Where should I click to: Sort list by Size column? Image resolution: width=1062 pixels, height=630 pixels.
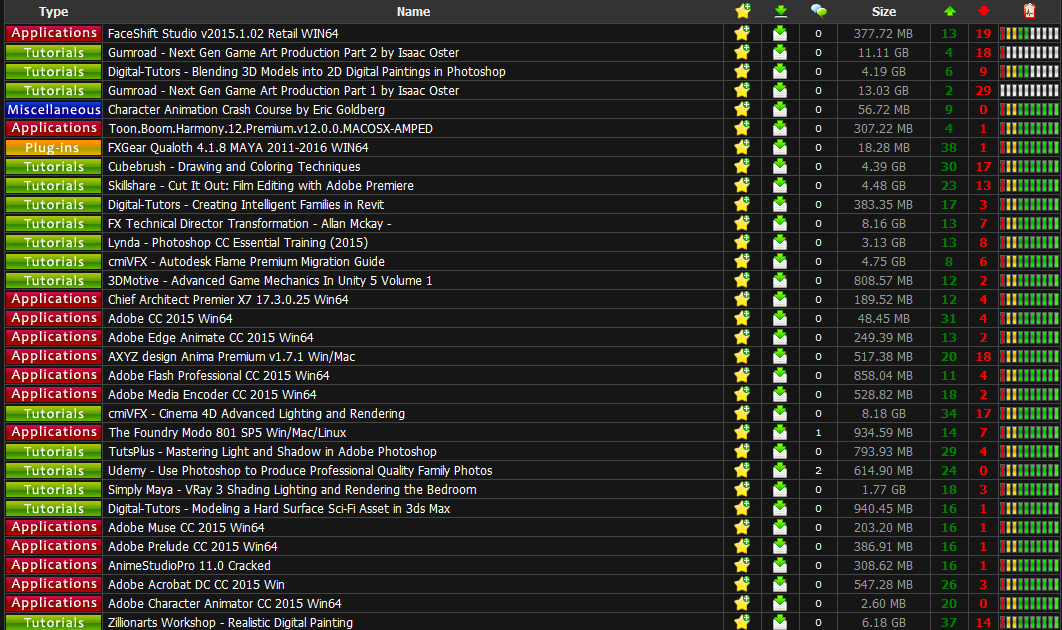(x=883, y=12)
